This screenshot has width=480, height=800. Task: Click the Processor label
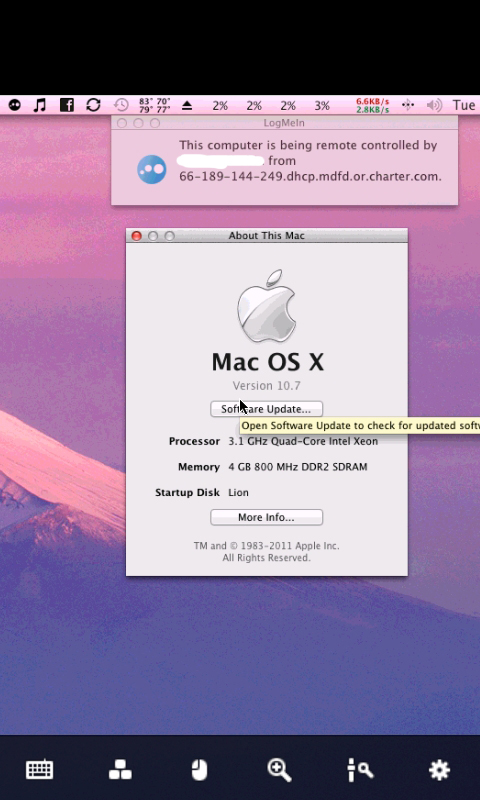(194, 441)
